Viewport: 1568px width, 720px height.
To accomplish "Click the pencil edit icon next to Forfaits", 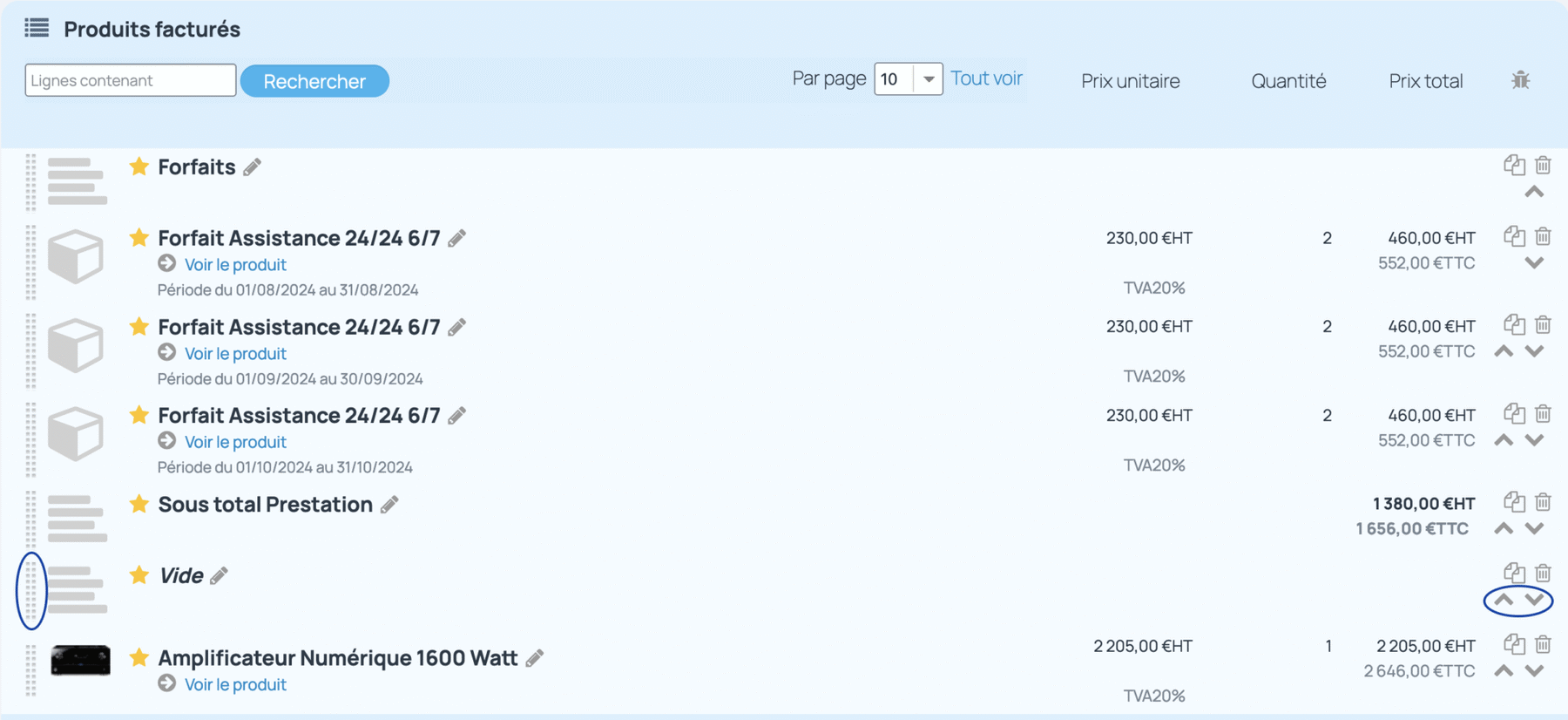I will (x=253, y=166).
